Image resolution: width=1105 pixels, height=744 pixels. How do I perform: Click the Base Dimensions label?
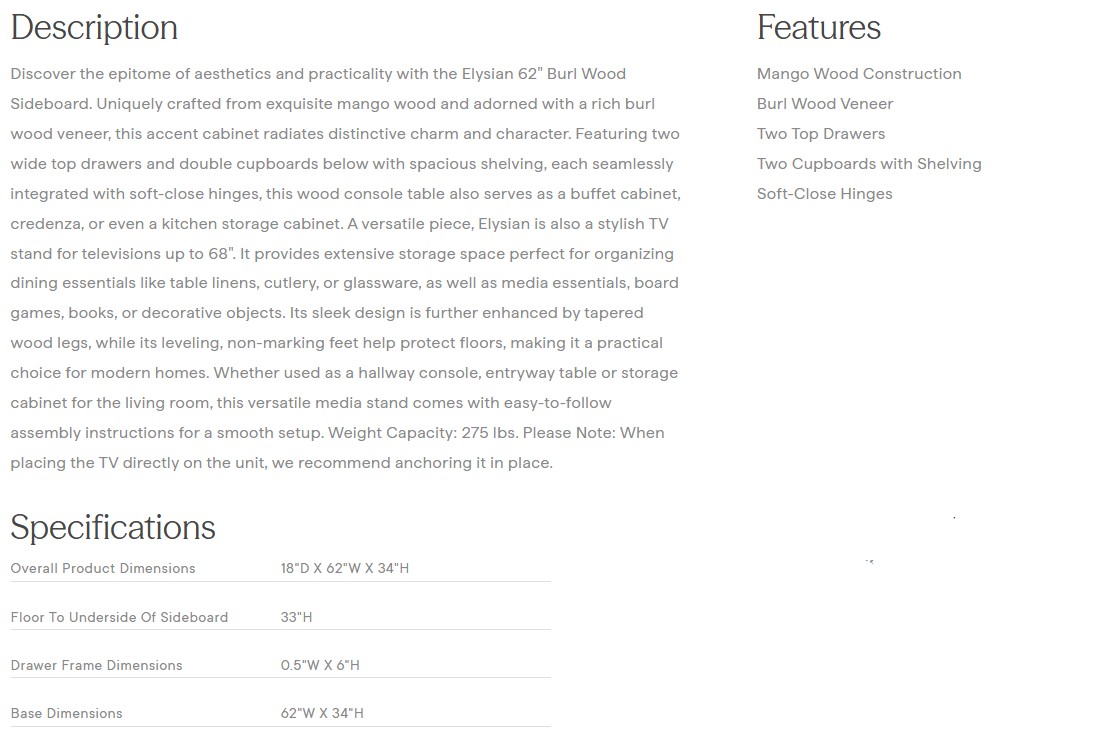66,713
